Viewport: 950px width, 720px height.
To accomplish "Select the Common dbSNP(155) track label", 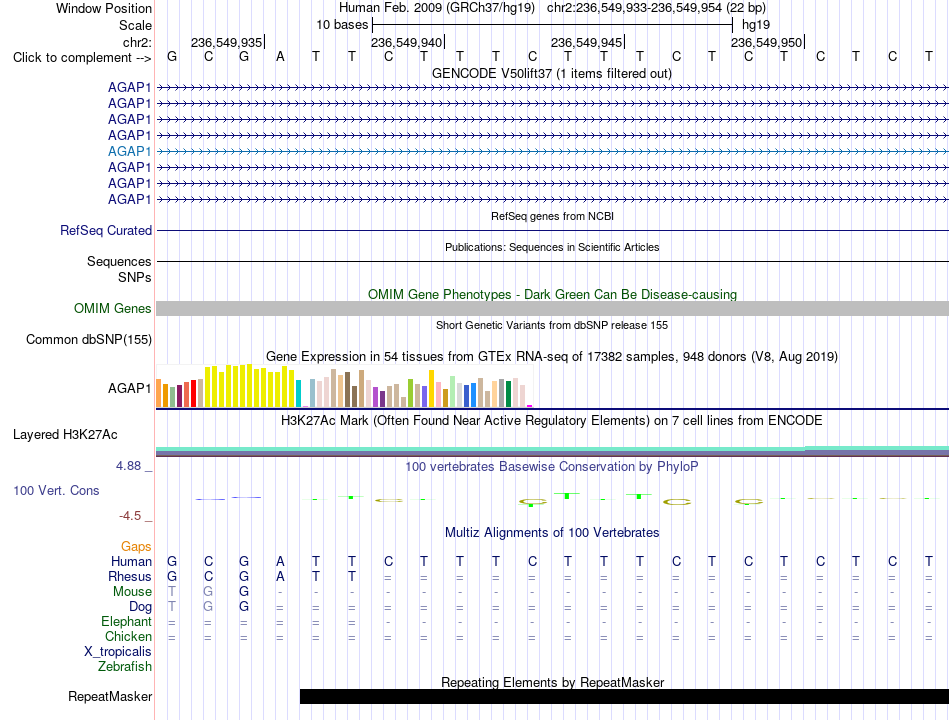I will click(89, 339).
